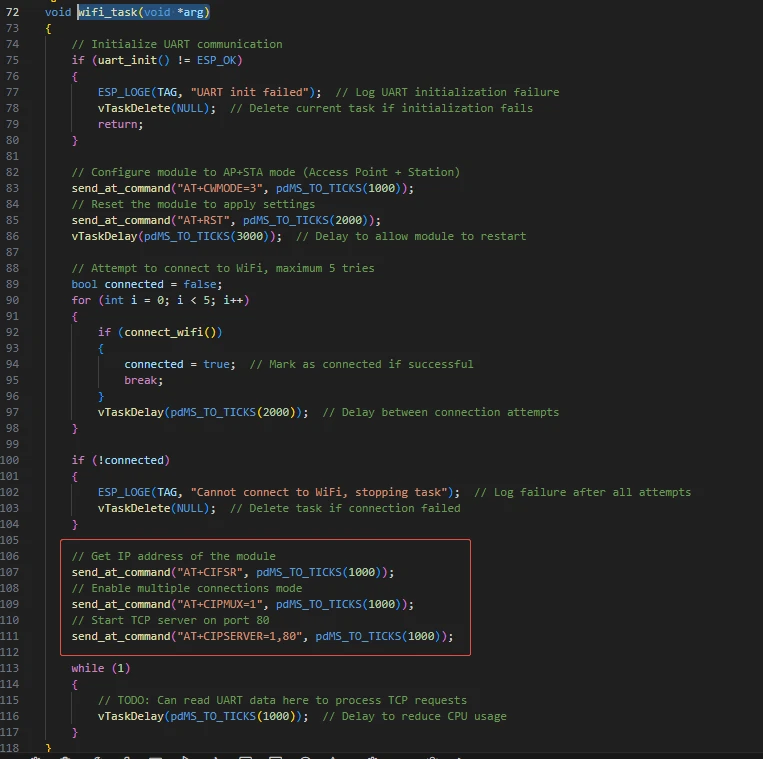Click the while (1) loop statement

pos(101,668)
